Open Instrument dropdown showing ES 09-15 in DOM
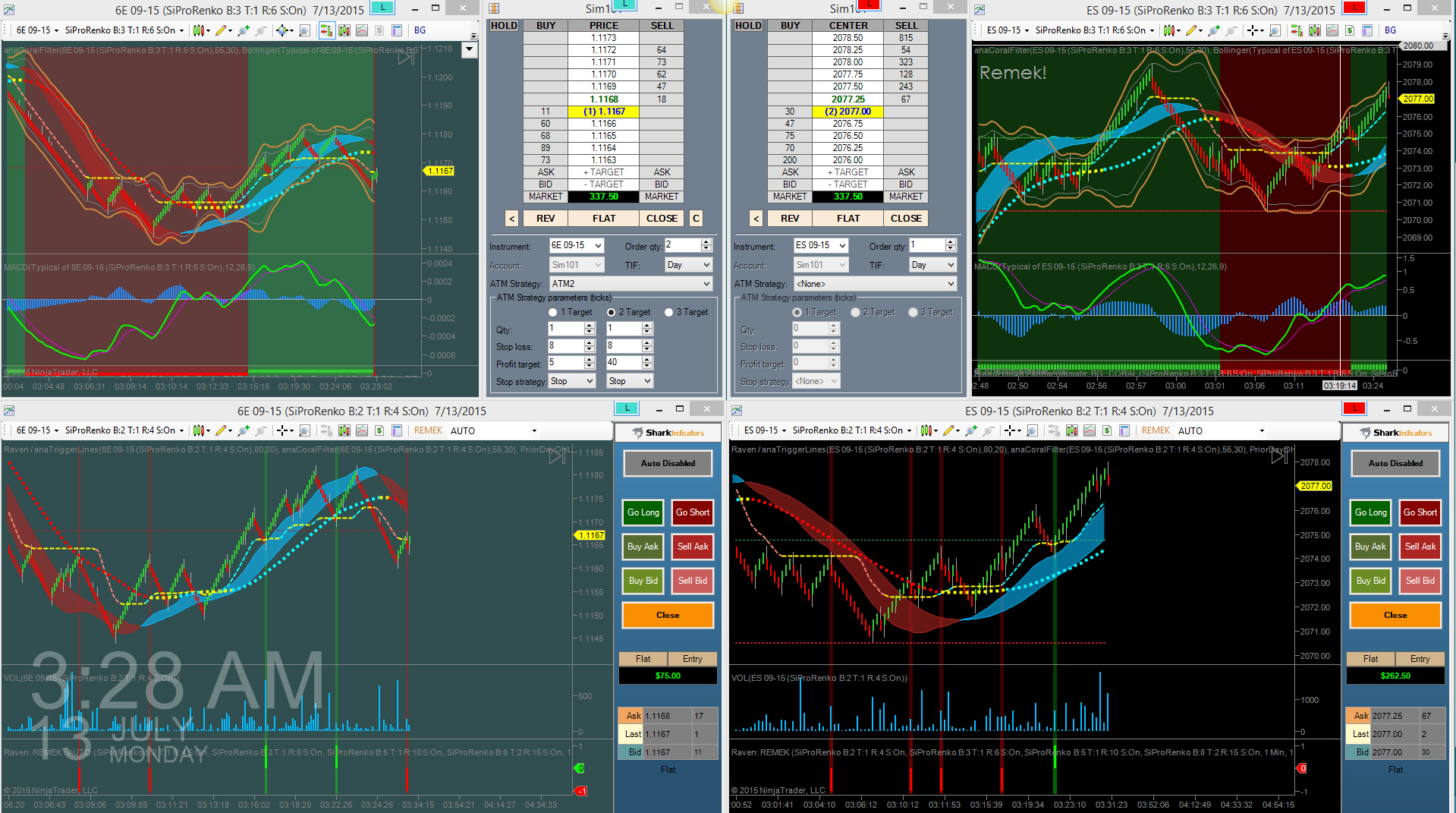This screenshot has width=1456, height=813. (821, 245)
